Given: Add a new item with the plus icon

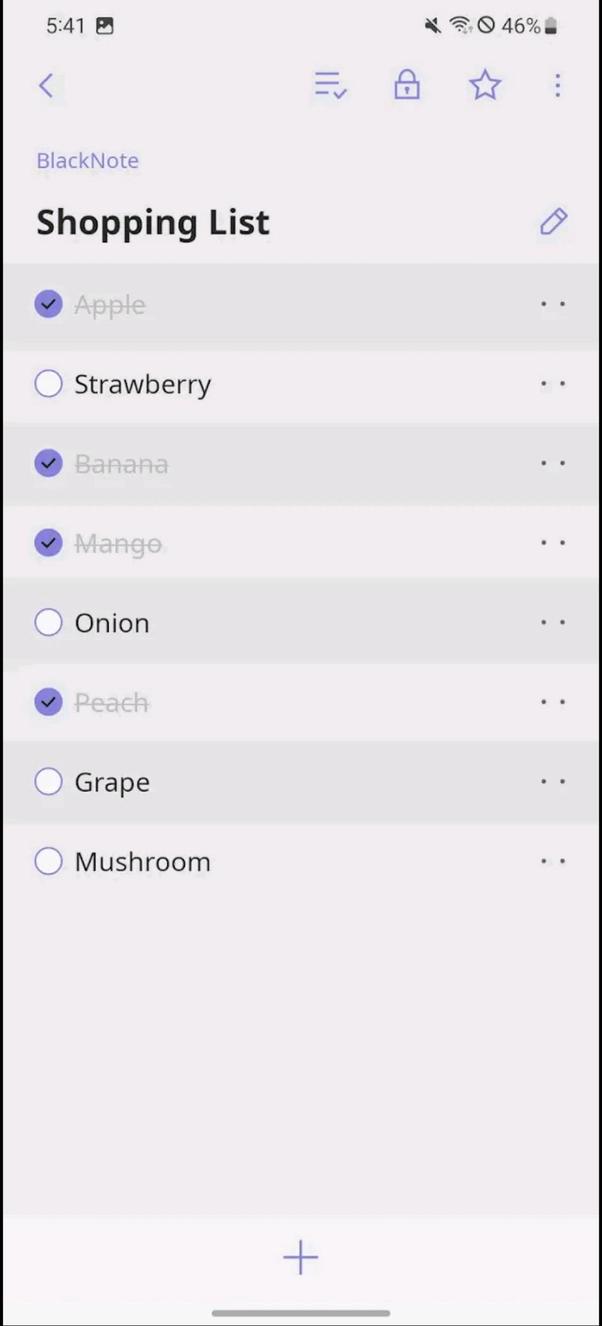Looking at the screenshot, I should [x=300, y=1257].
